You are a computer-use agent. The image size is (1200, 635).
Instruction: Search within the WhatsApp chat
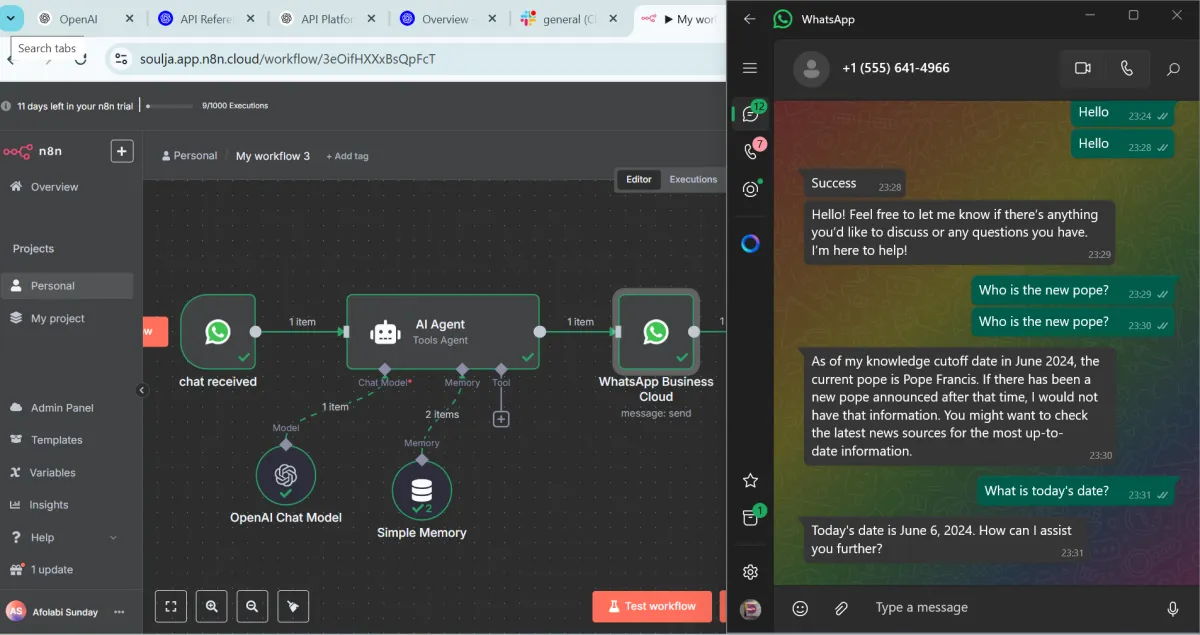(1174, 68)
